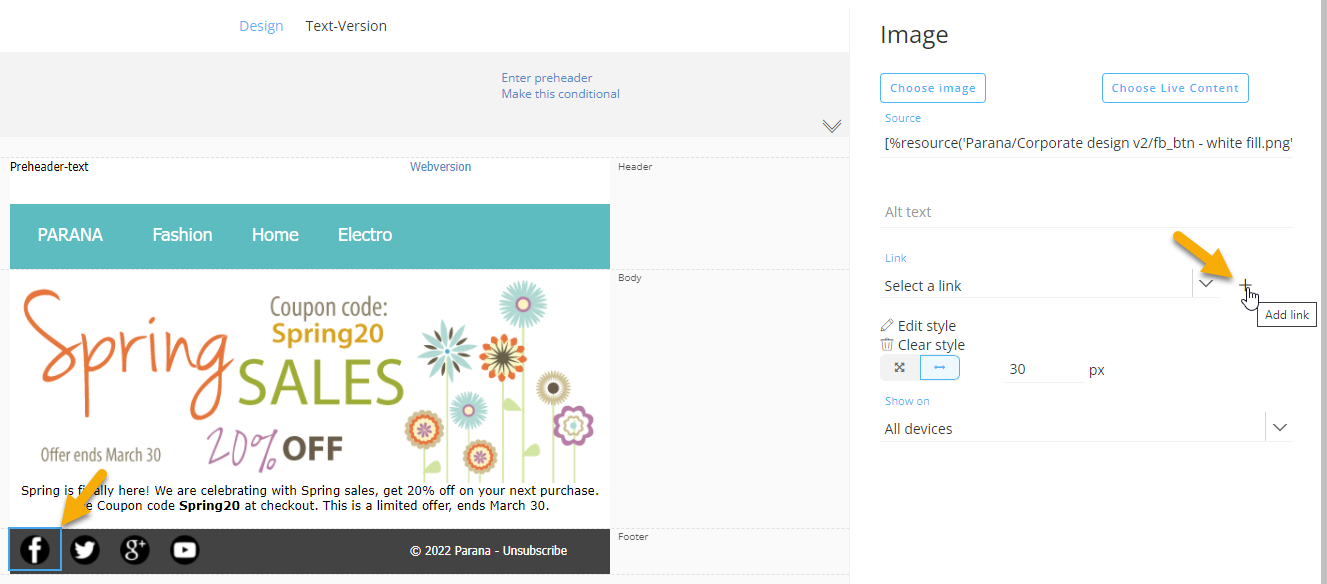1327x584 pixels.
Task: Click the YouTube icon in footer
Action: [185, 550]
